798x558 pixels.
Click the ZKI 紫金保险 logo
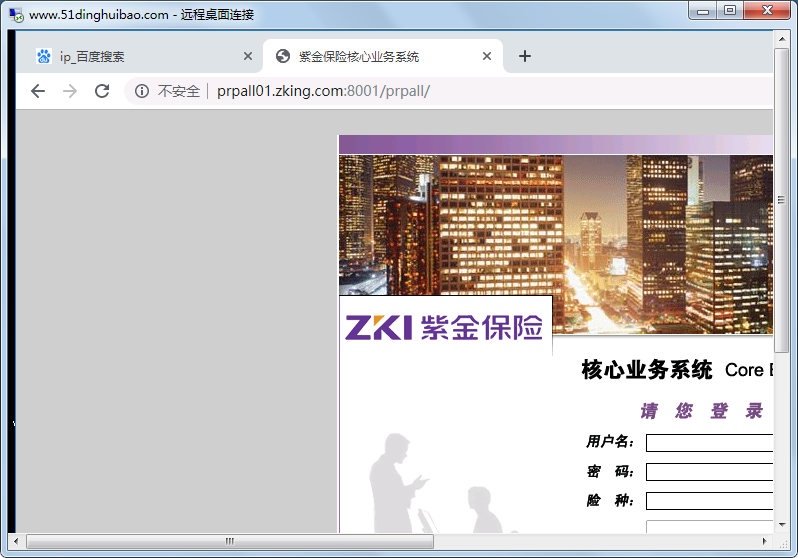click(x=444, y=327)
